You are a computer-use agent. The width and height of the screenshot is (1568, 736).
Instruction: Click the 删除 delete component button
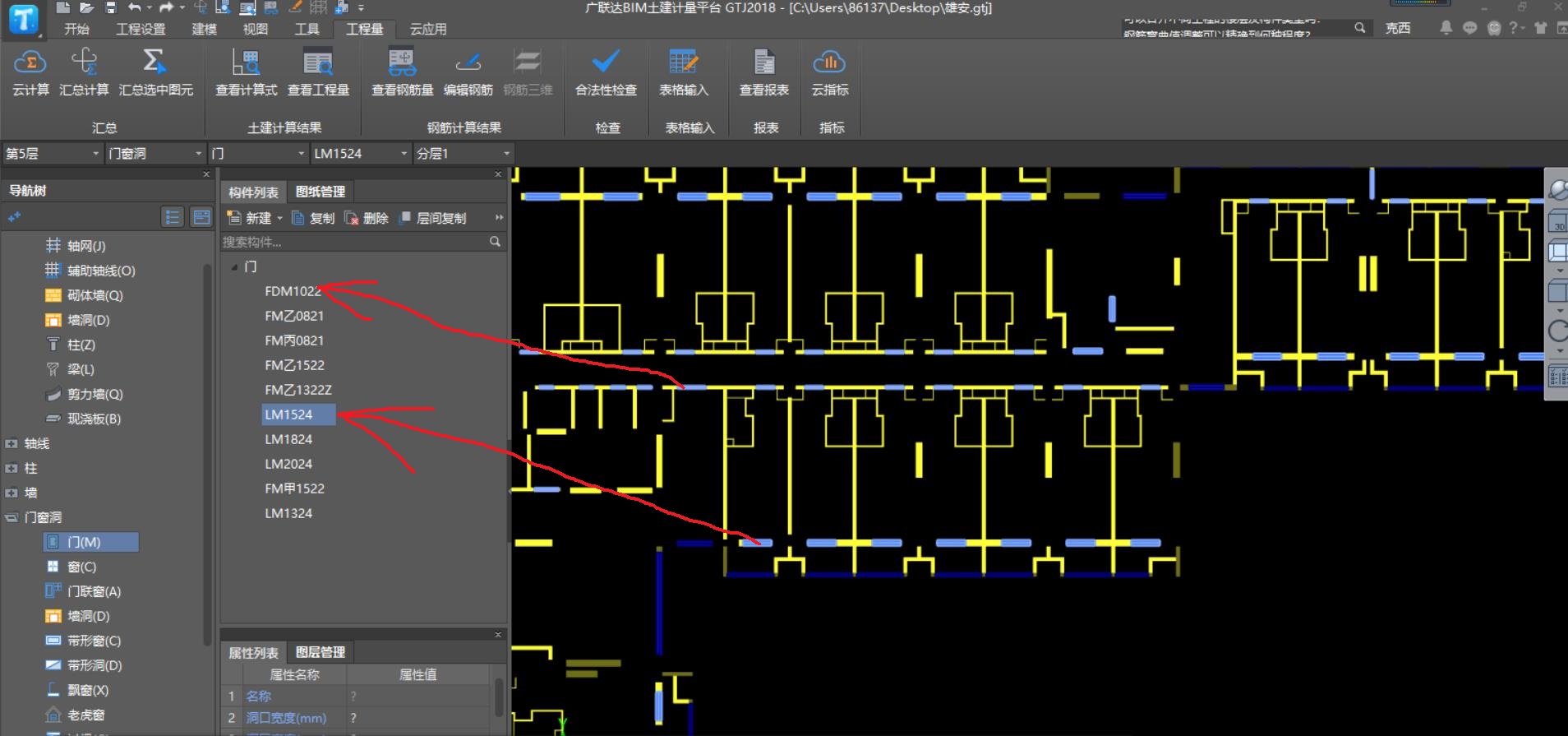coord(367,218)
